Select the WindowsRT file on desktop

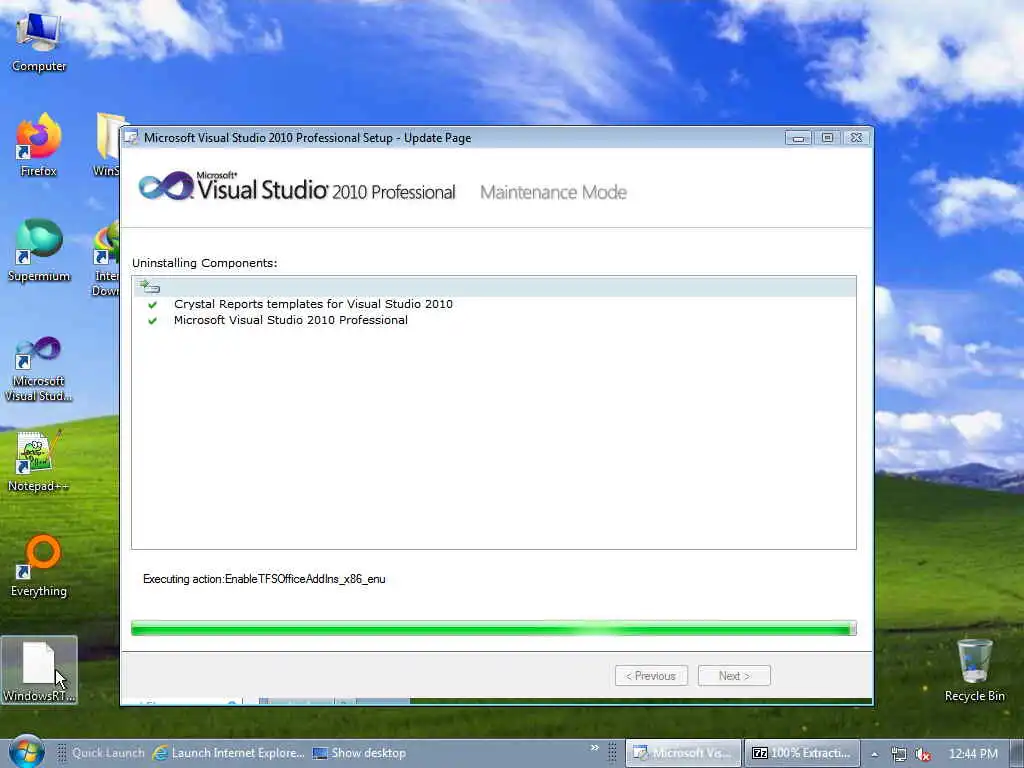[39, 671]
